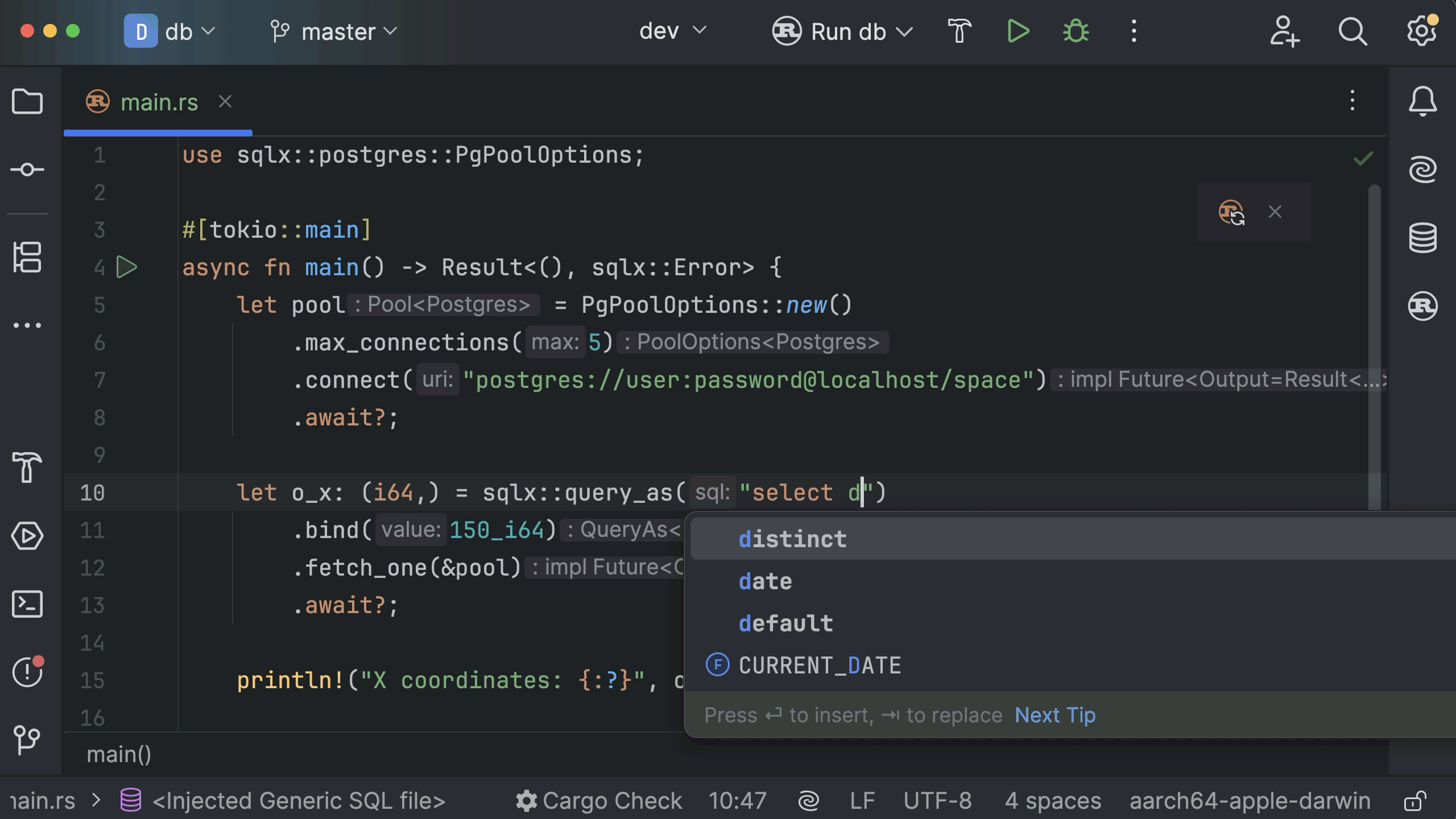Click the Build hammer icon in the toolbar
The height and width of the screenshot is (819, 1456).
click(x=959, y=31)
